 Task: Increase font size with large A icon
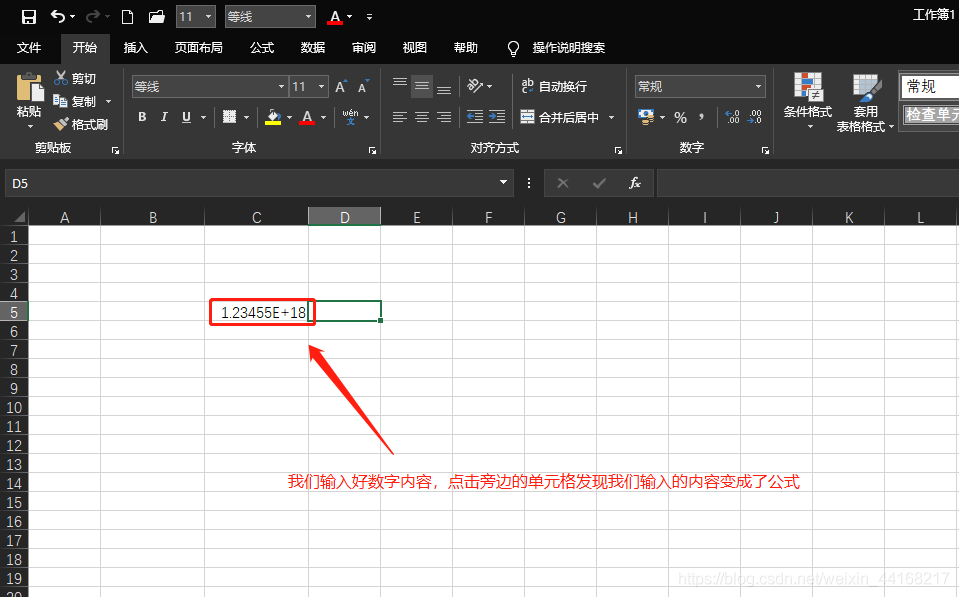pos(341,86)
